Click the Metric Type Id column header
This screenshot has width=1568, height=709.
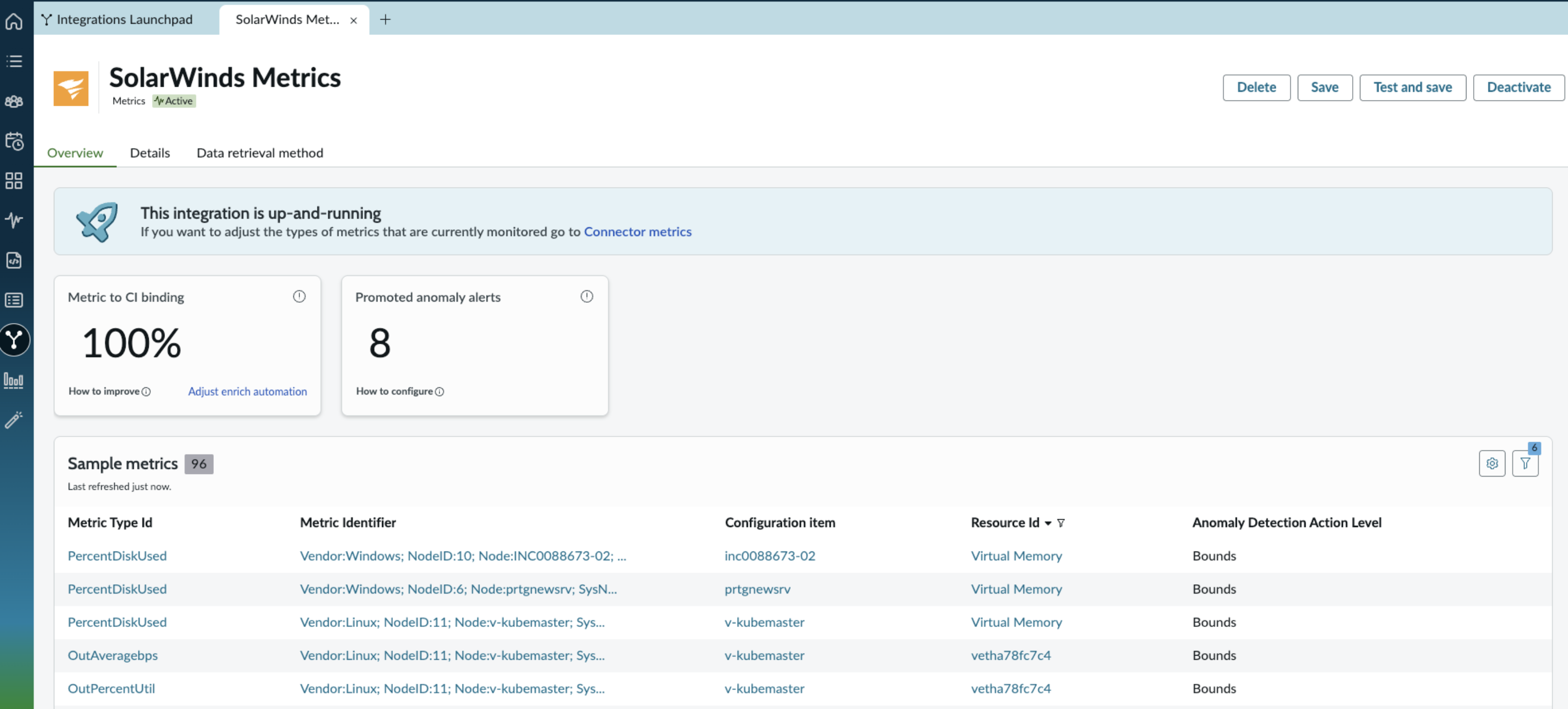[x=110, y=523]
